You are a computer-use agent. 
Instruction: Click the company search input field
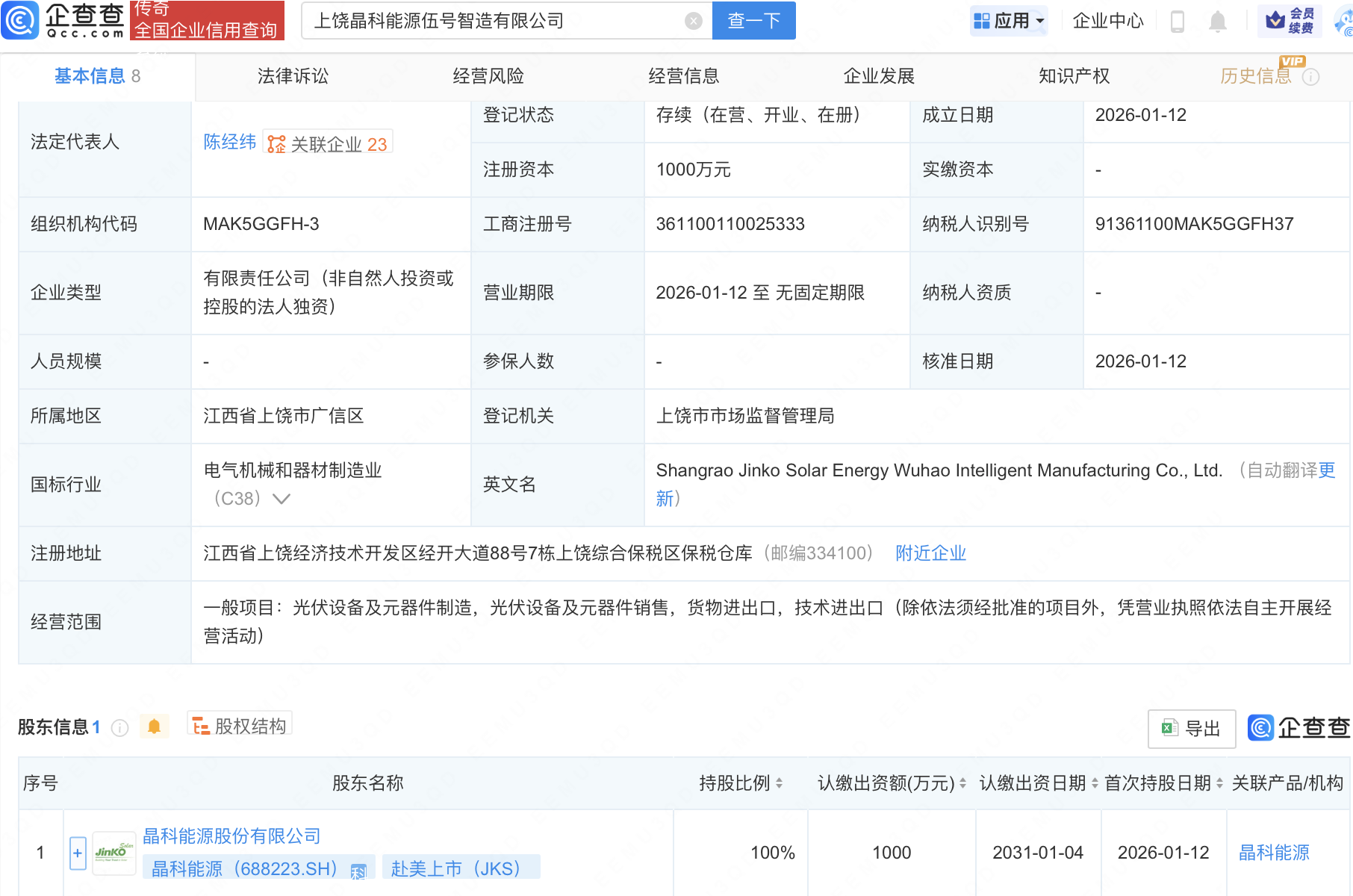(x=493, y=21)
